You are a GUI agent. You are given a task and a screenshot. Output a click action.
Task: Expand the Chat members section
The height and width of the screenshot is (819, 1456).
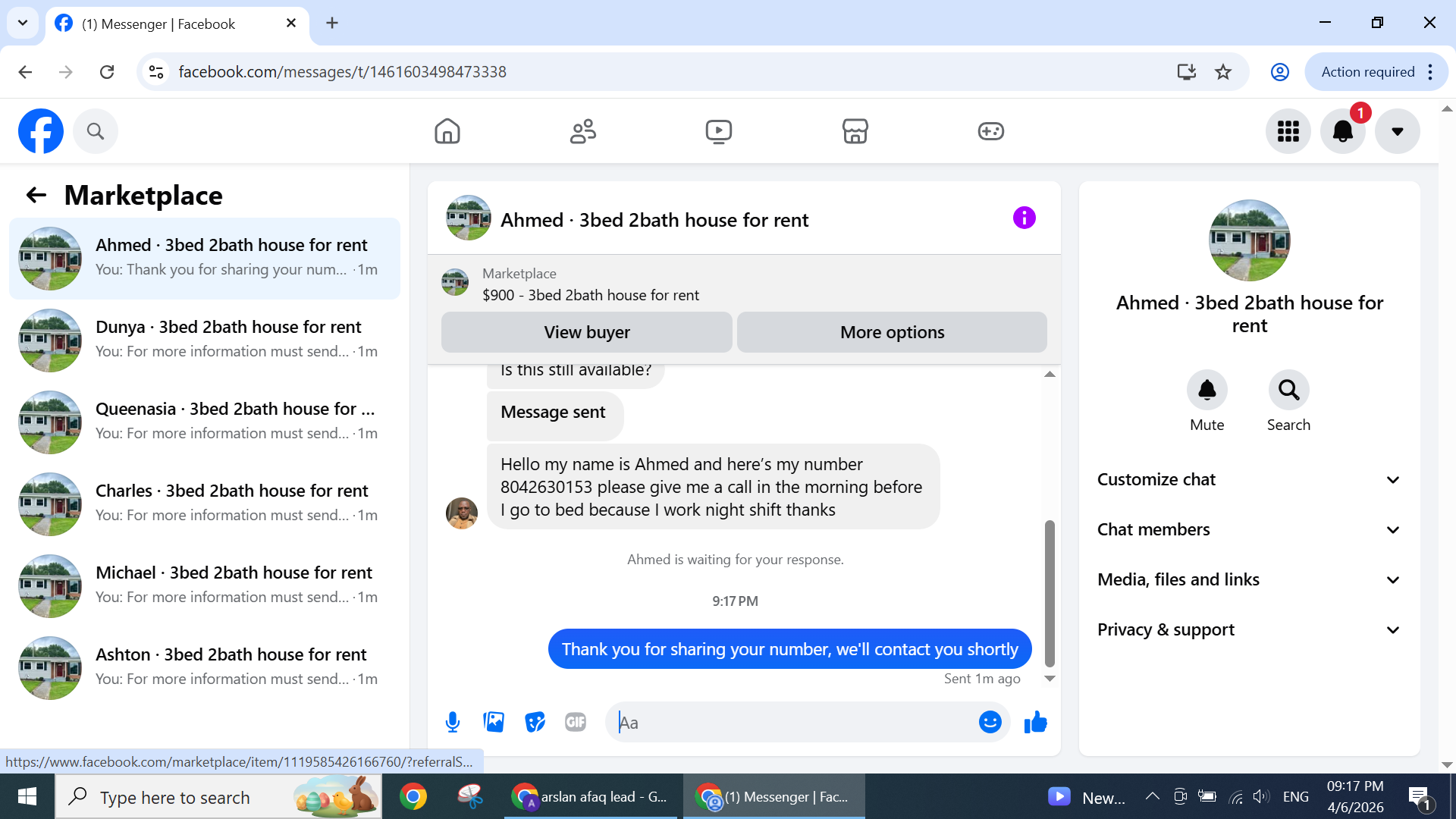[1249, 529]
